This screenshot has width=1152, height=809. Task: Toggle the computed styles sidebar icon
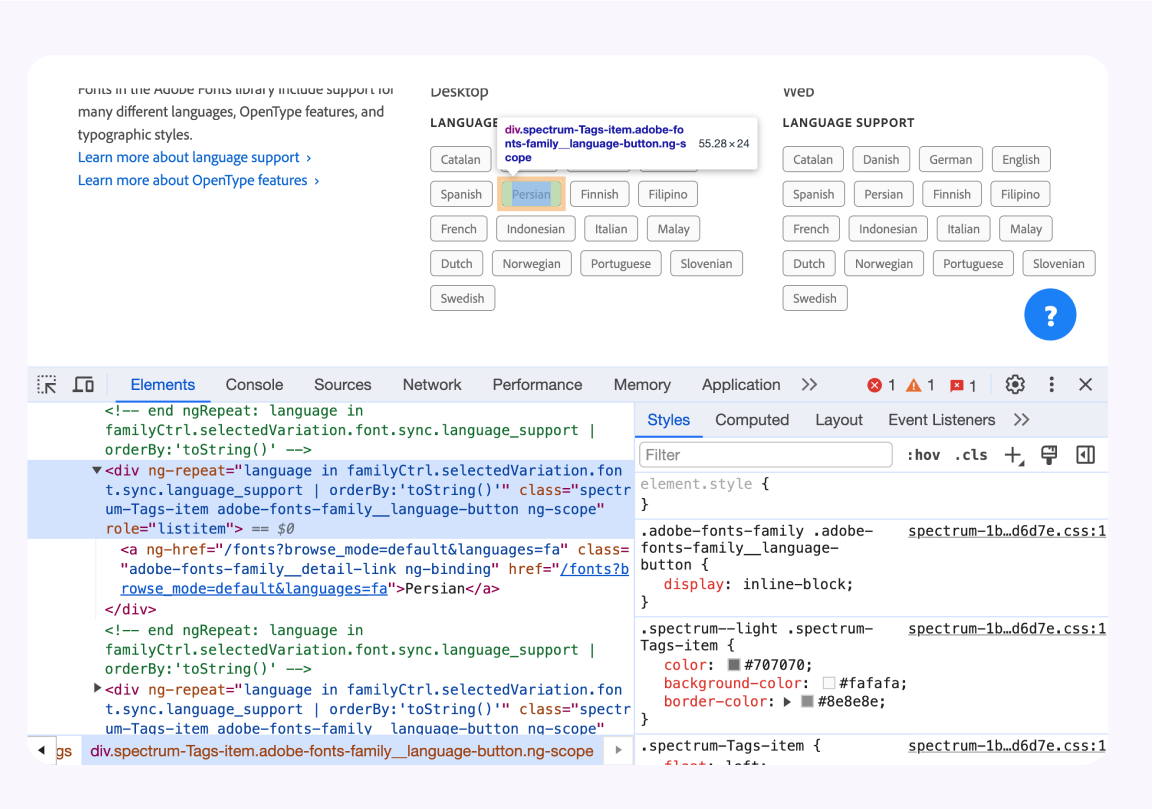tap(1085, 455)
